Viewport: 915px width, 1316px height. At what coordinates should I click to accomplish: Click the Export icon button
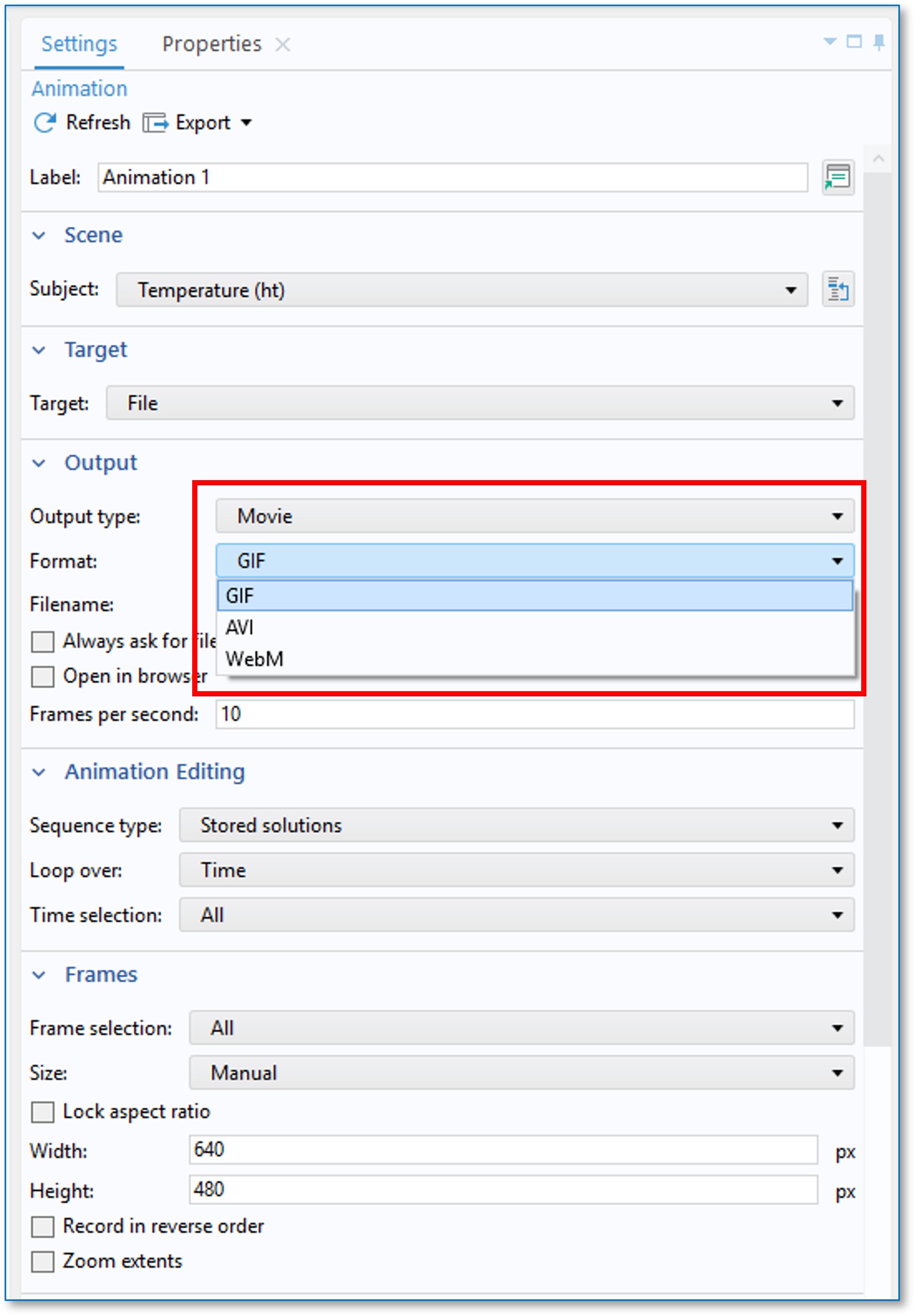pos(155,123)
